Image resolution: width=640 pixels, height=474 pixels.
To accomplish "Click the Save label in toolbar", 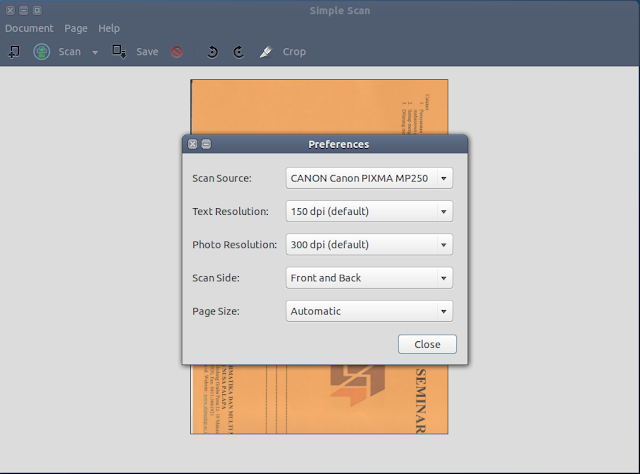I will [x=147, y=52].
